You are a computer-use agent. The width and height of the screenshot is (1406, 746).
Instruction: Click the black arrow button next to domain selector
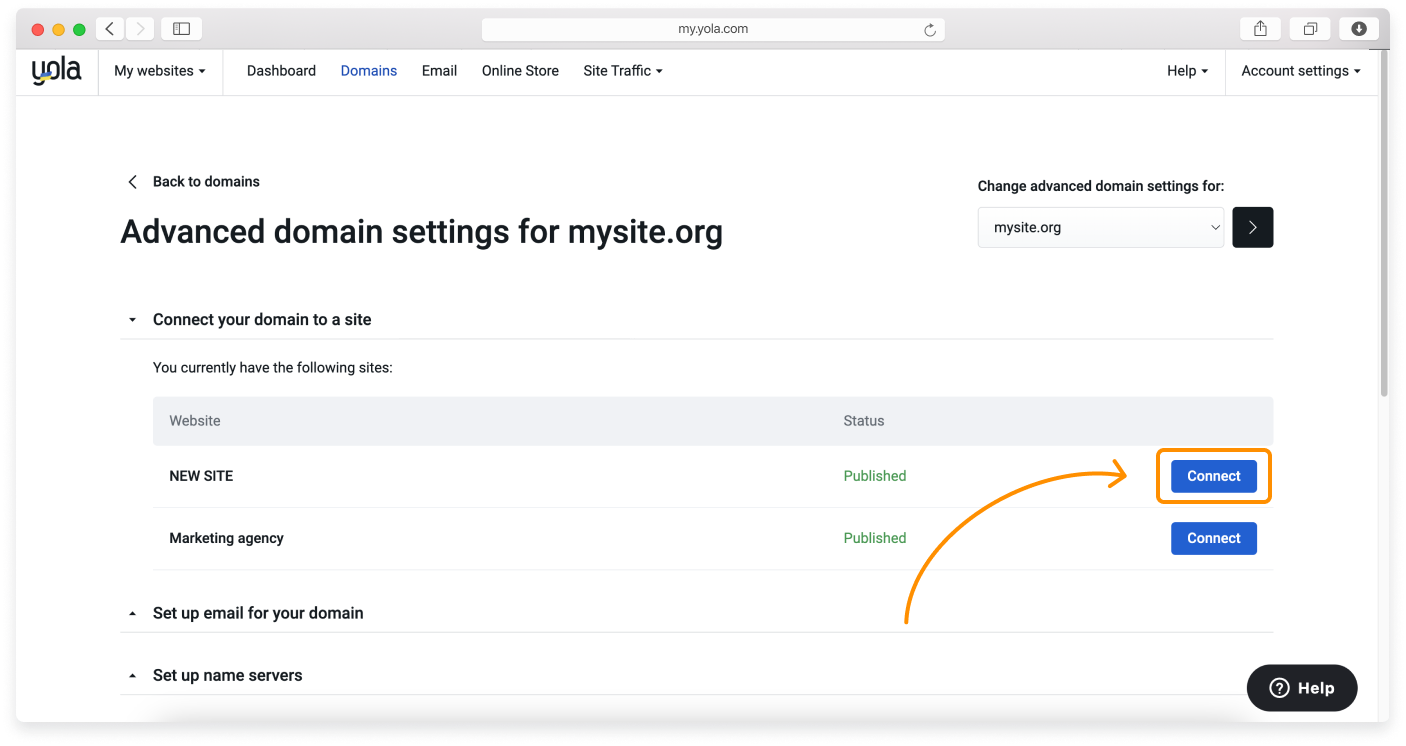click(x=1252, y=227)
